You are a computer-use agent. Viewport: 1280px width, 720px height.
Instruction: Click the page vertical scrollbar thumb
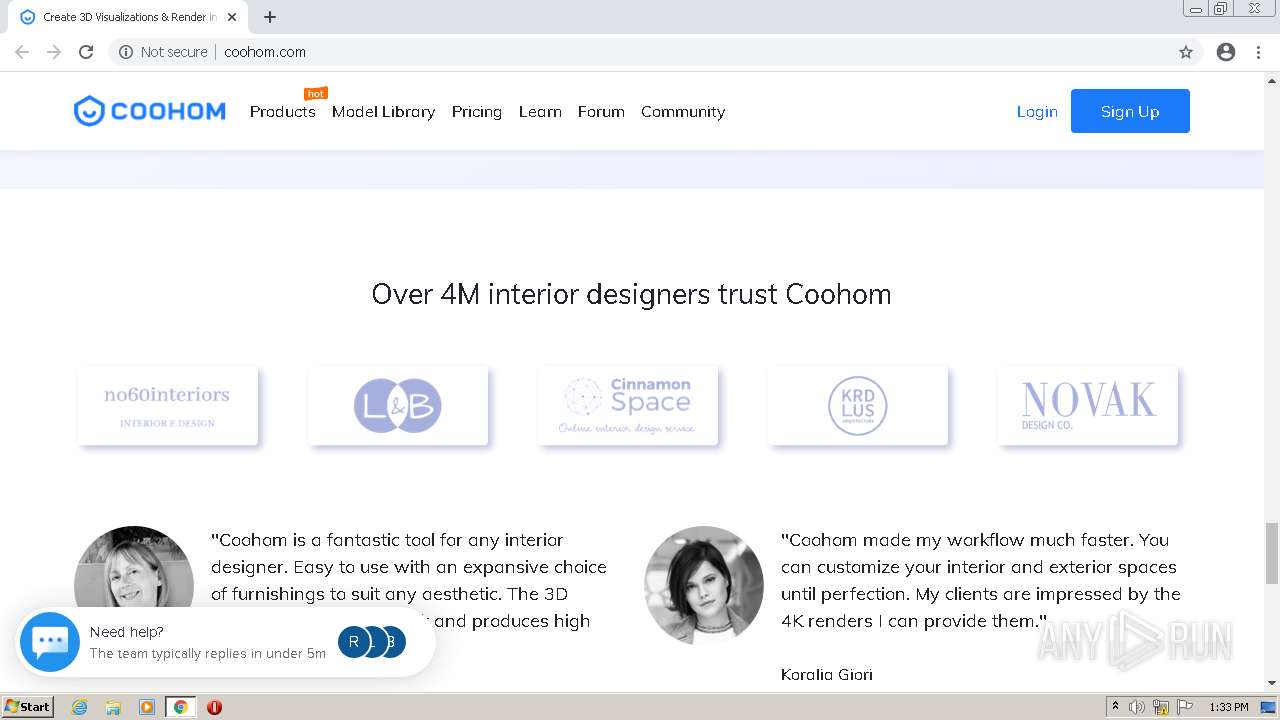coord(1272,552)
